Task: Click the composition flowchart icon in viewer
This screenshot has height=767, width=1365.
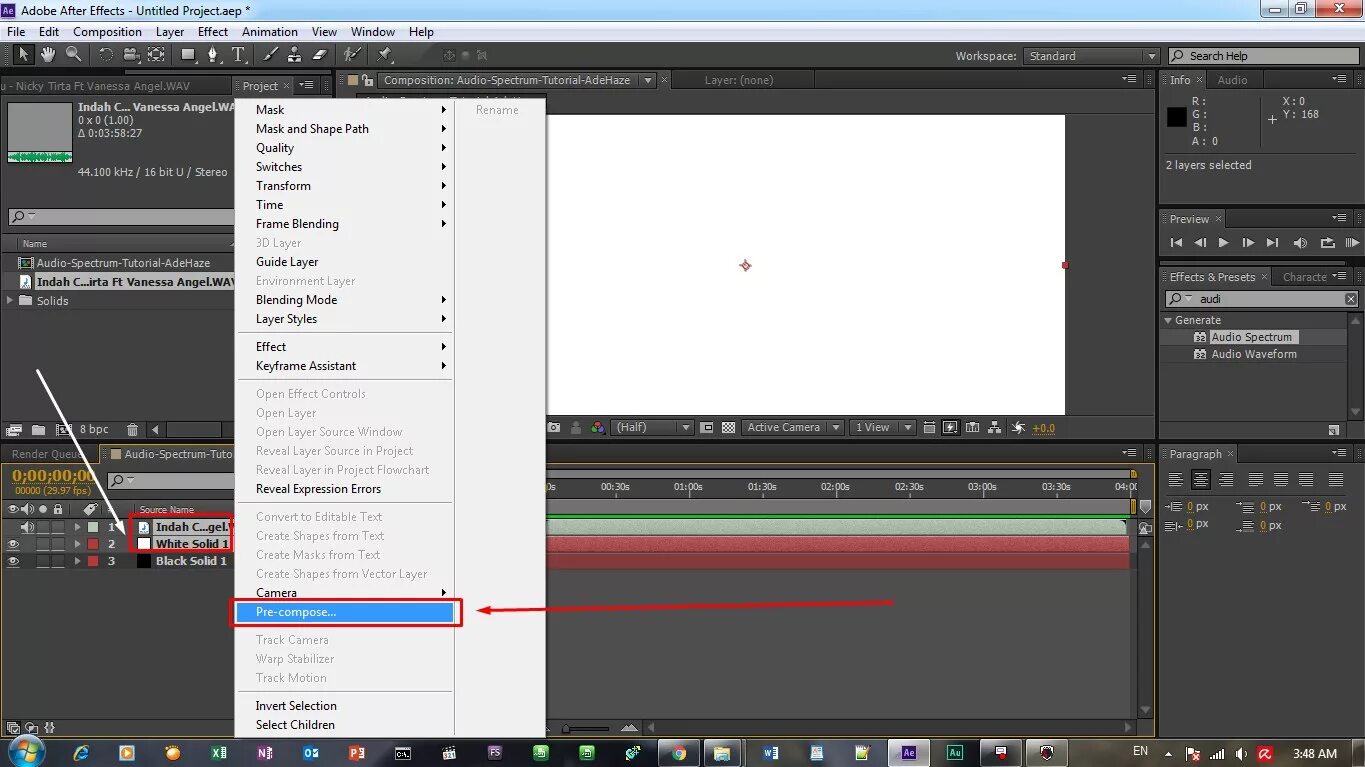Action: 995,427
